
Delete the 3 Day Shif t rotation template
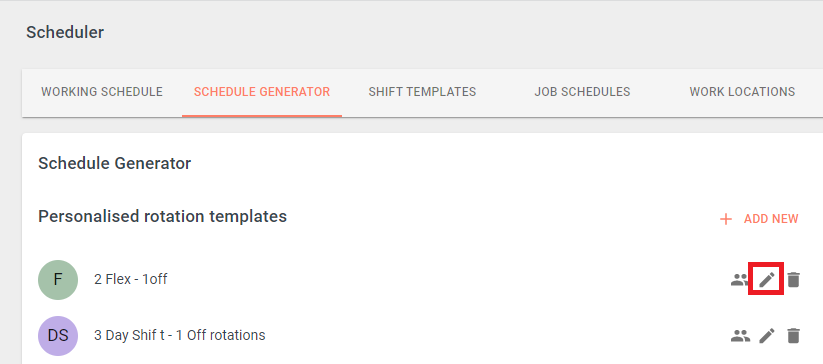coord(794,335)
